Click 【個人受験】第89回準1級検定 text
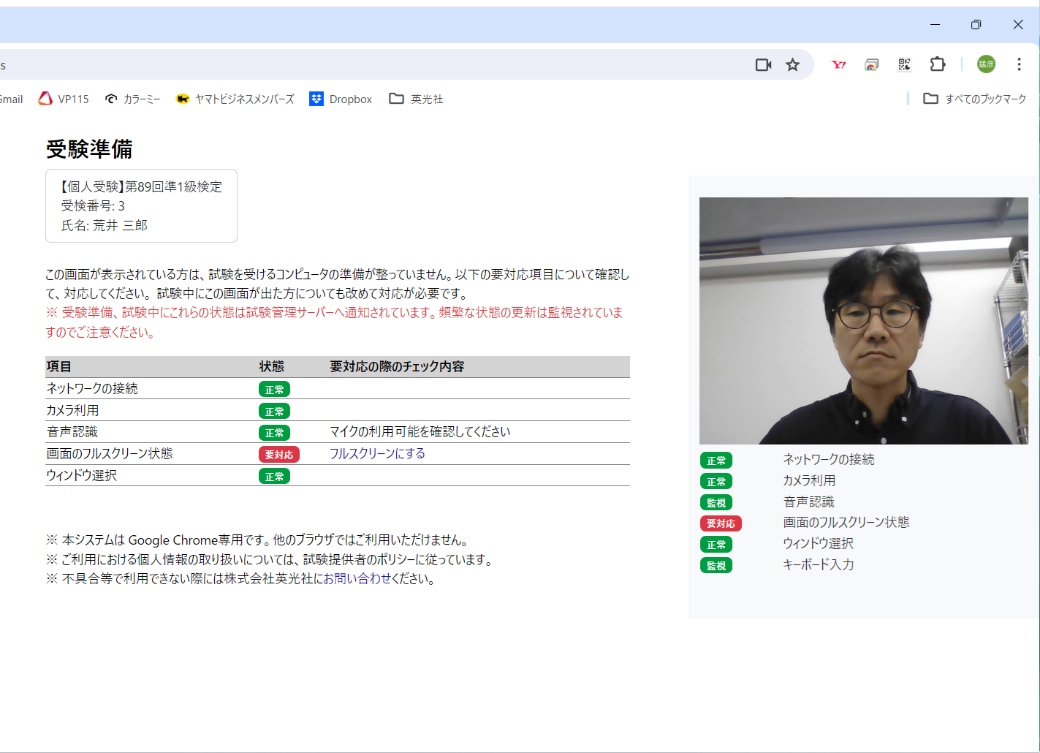Image resolution: width=1040 pixels, height=753 pixels. [x=141, y=186]
